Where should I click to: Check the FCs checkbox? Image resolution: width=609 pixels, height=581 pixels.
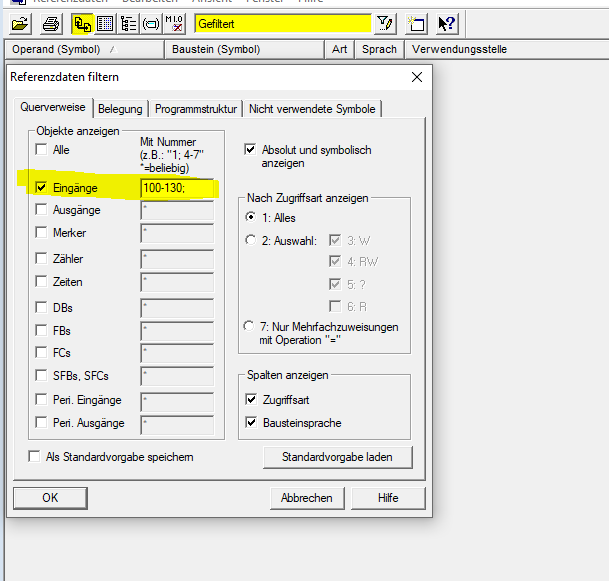41,352
